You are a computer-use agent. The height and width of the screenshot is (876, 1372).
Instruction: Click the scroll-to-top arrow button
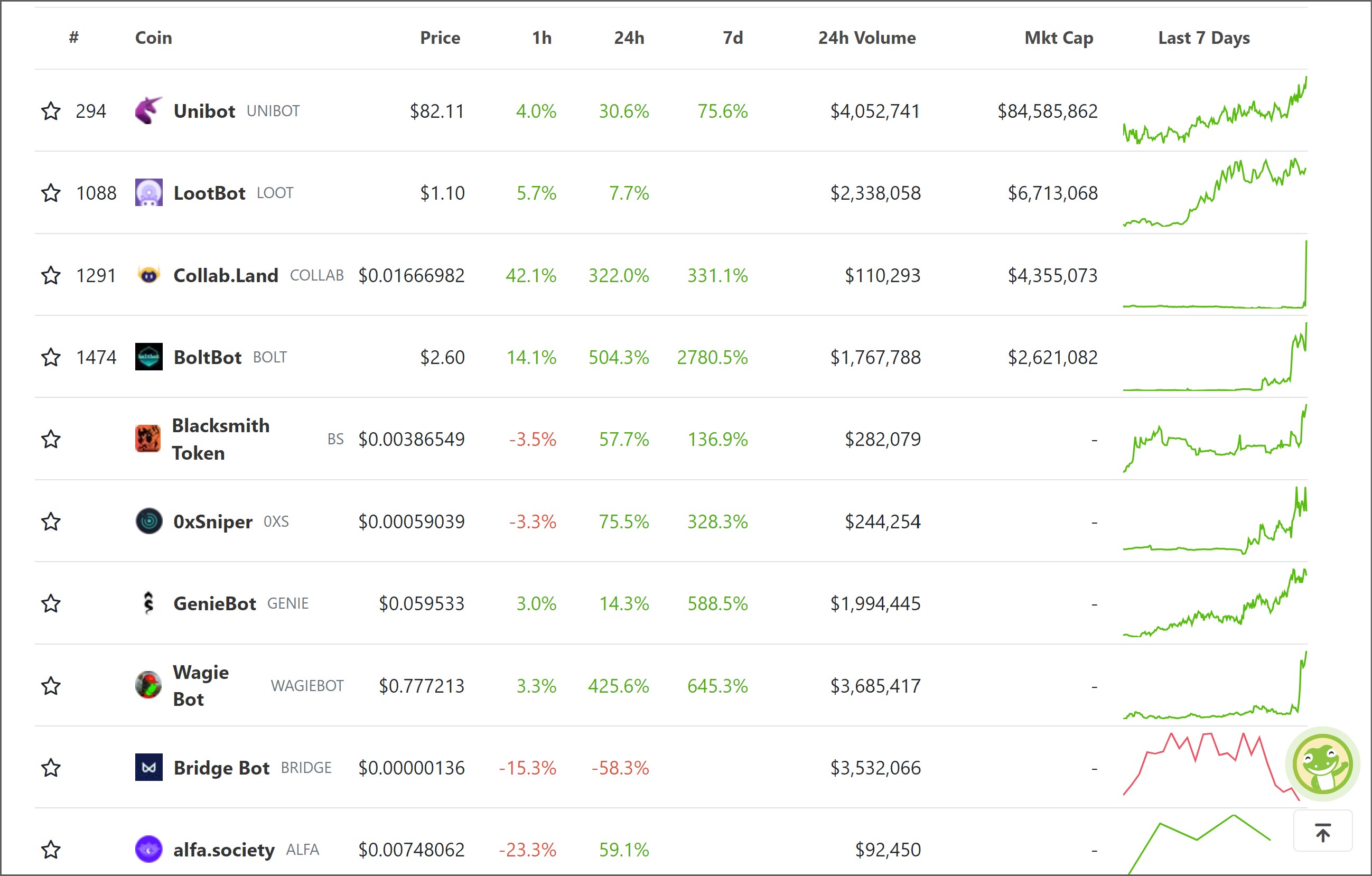click(1323, 832)
